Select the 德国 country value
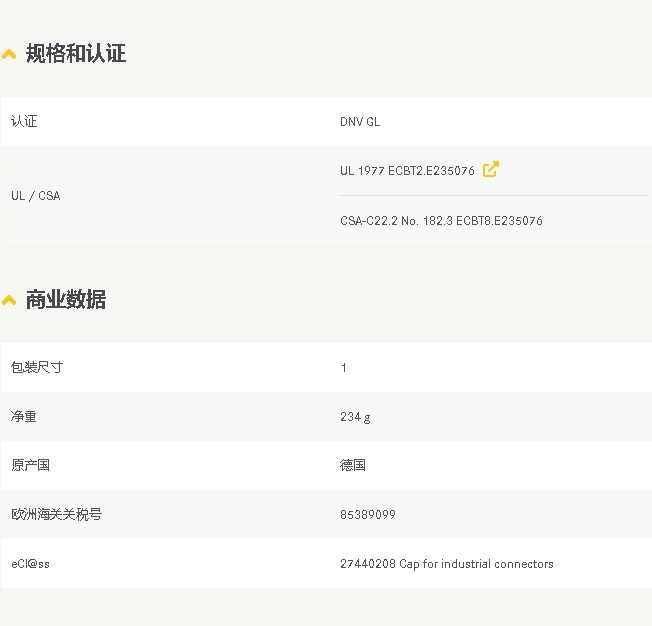The width and height of the screenshot is (652, 626). tap(353, 466)
